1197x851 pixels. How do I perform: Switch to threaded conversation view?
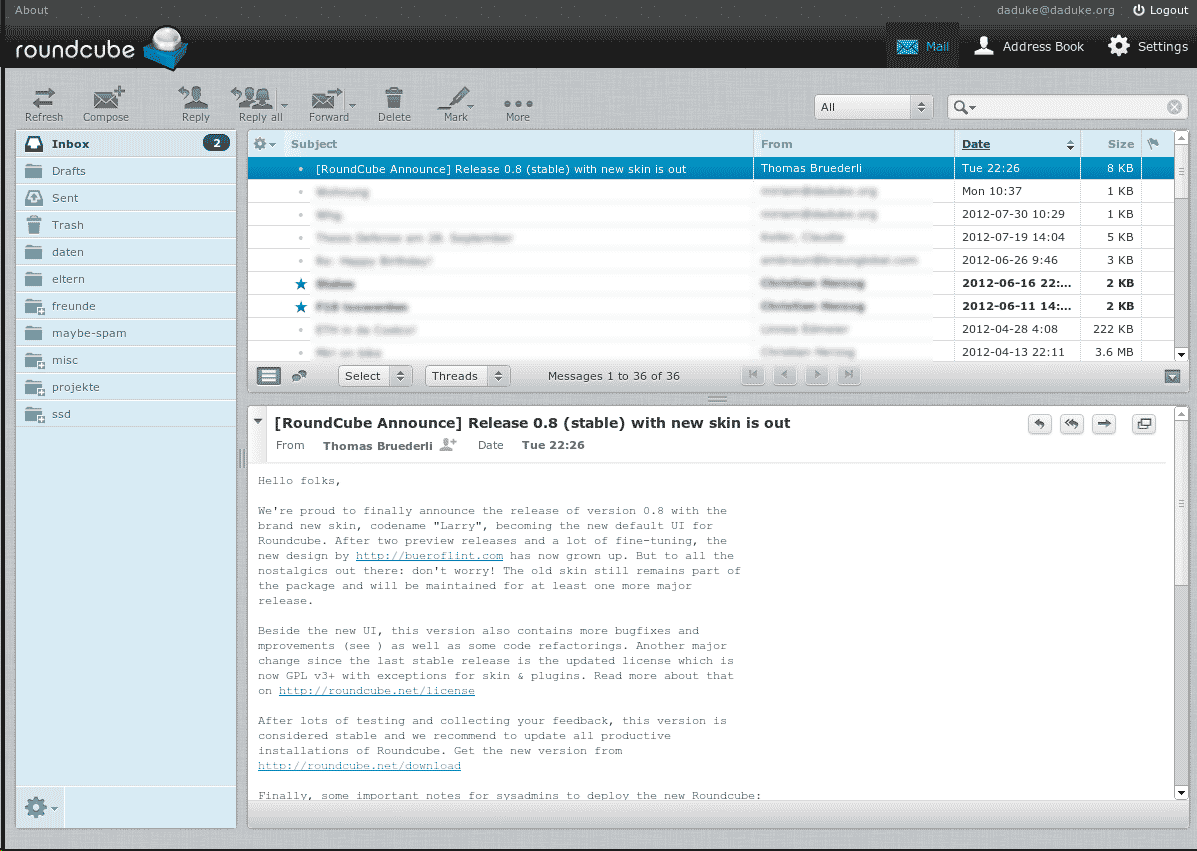[x=299, y=376]
